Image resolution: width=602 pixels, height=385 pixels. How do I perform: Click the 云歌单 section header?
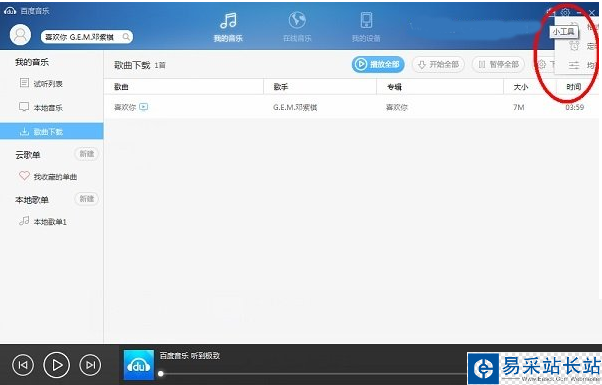28,155
